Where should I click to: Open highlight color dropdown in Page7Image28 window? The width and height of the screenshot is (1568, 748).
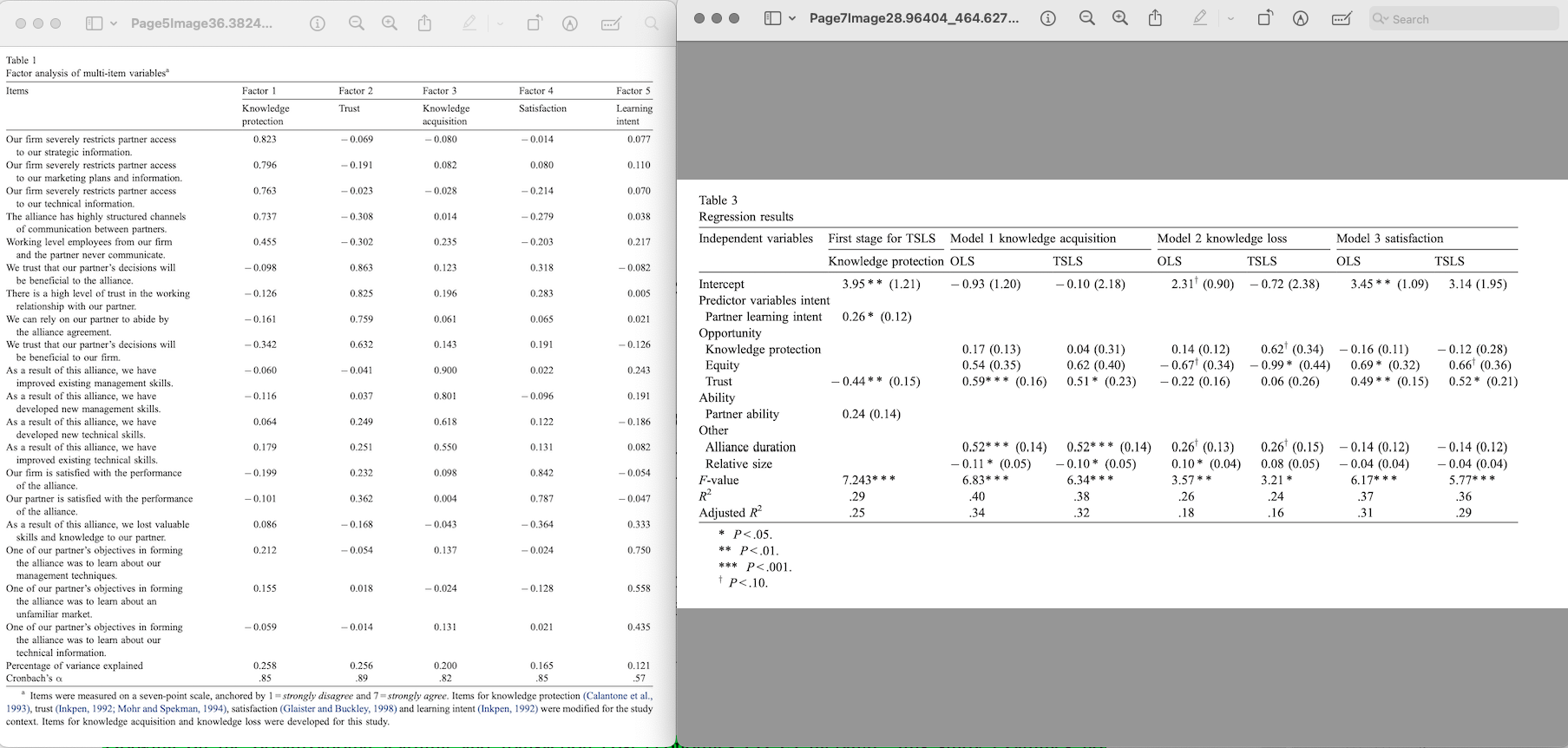coord(1230,18)
